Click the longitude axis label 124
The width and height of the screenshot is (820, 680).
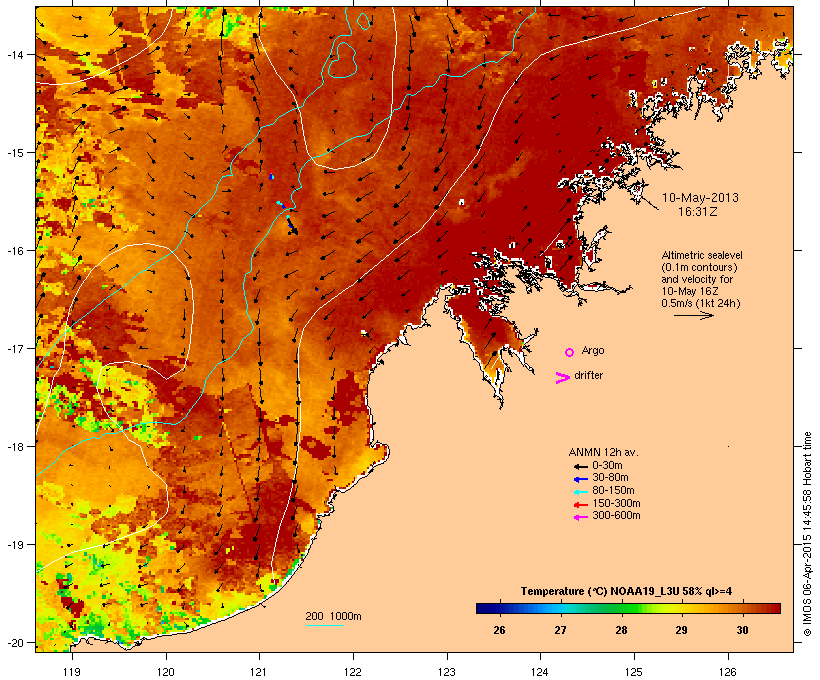[540, 672]
